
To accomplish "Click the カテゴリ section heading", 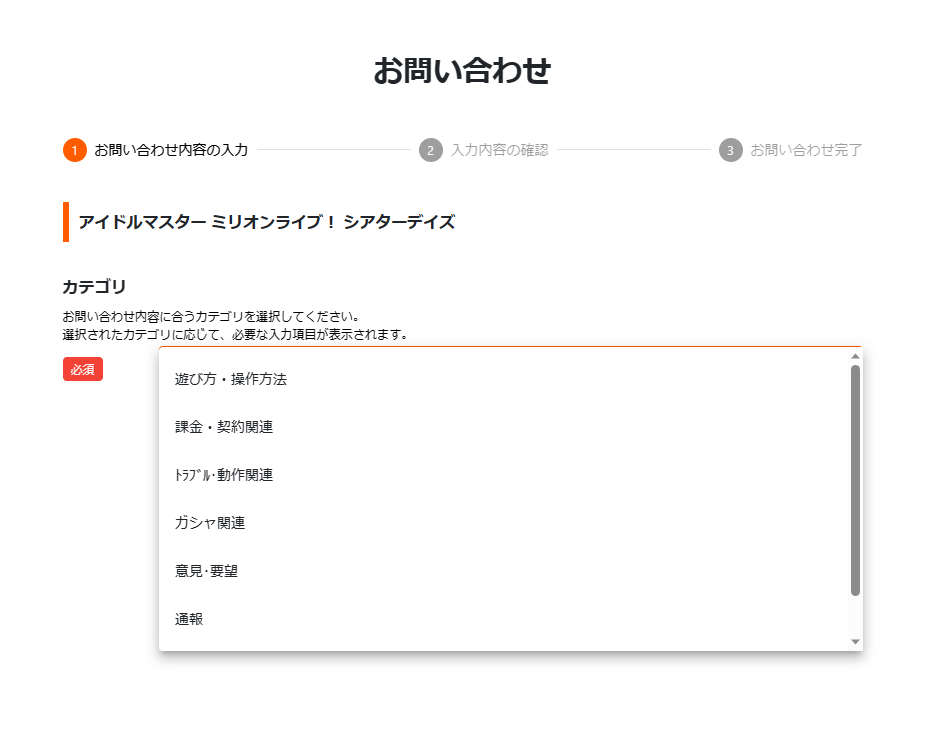I will coord(94,287).
